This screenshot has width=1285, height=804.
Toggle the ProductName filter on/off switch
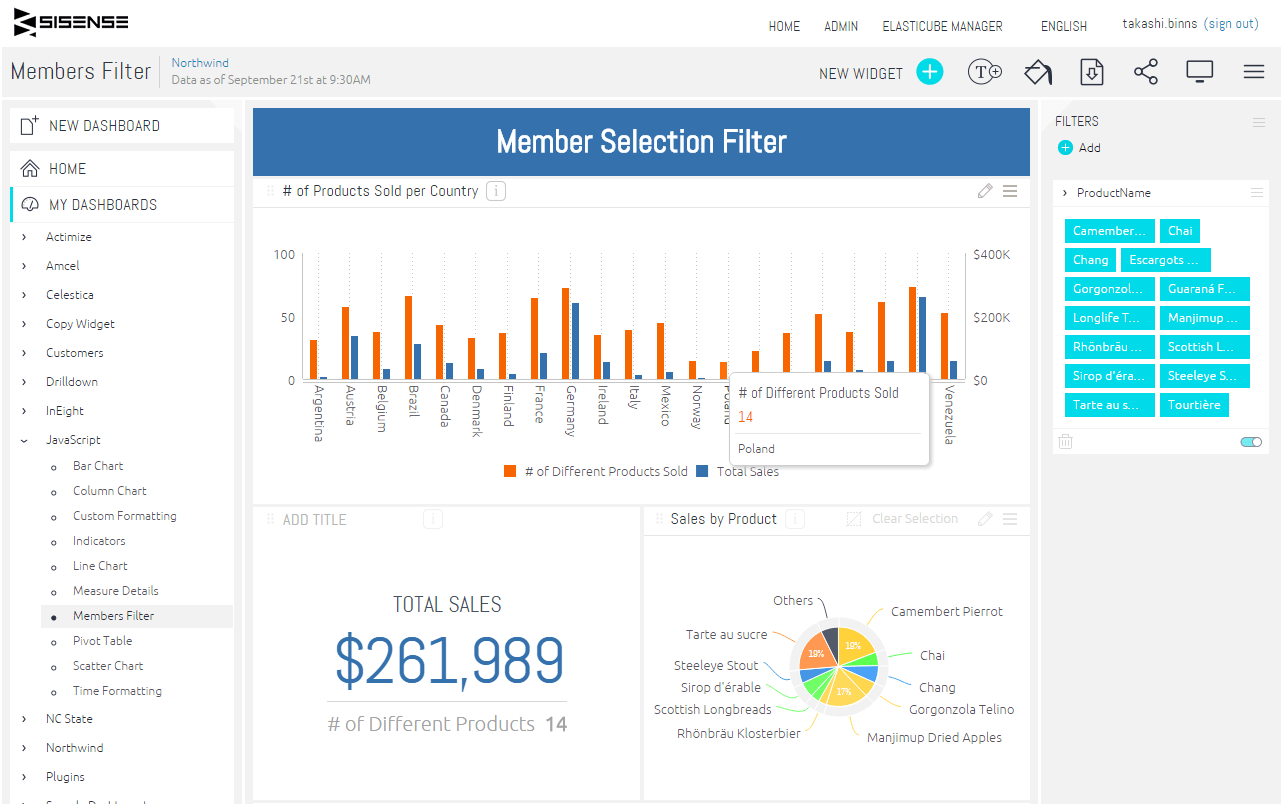[x=1251, y=441]
